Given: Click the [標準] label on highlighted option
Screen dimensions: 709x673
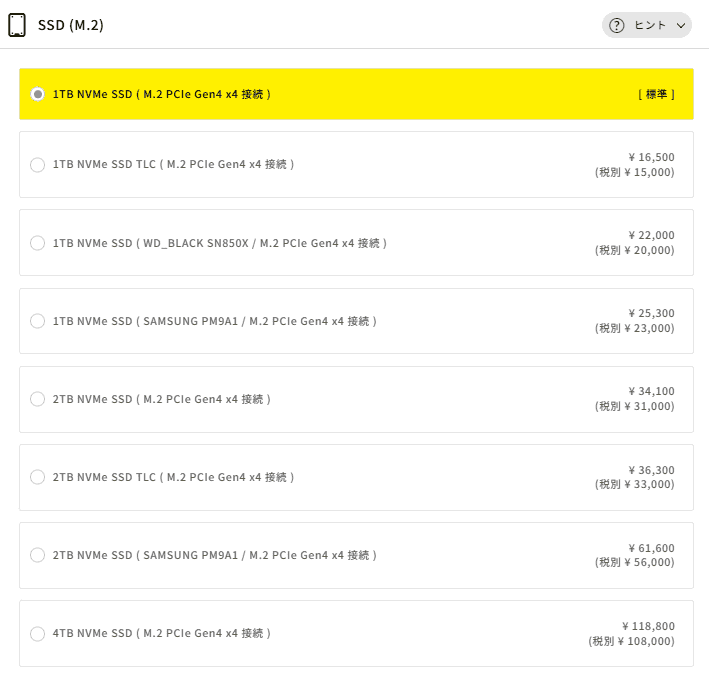Looking at the screenshot, I should [656, 94].
